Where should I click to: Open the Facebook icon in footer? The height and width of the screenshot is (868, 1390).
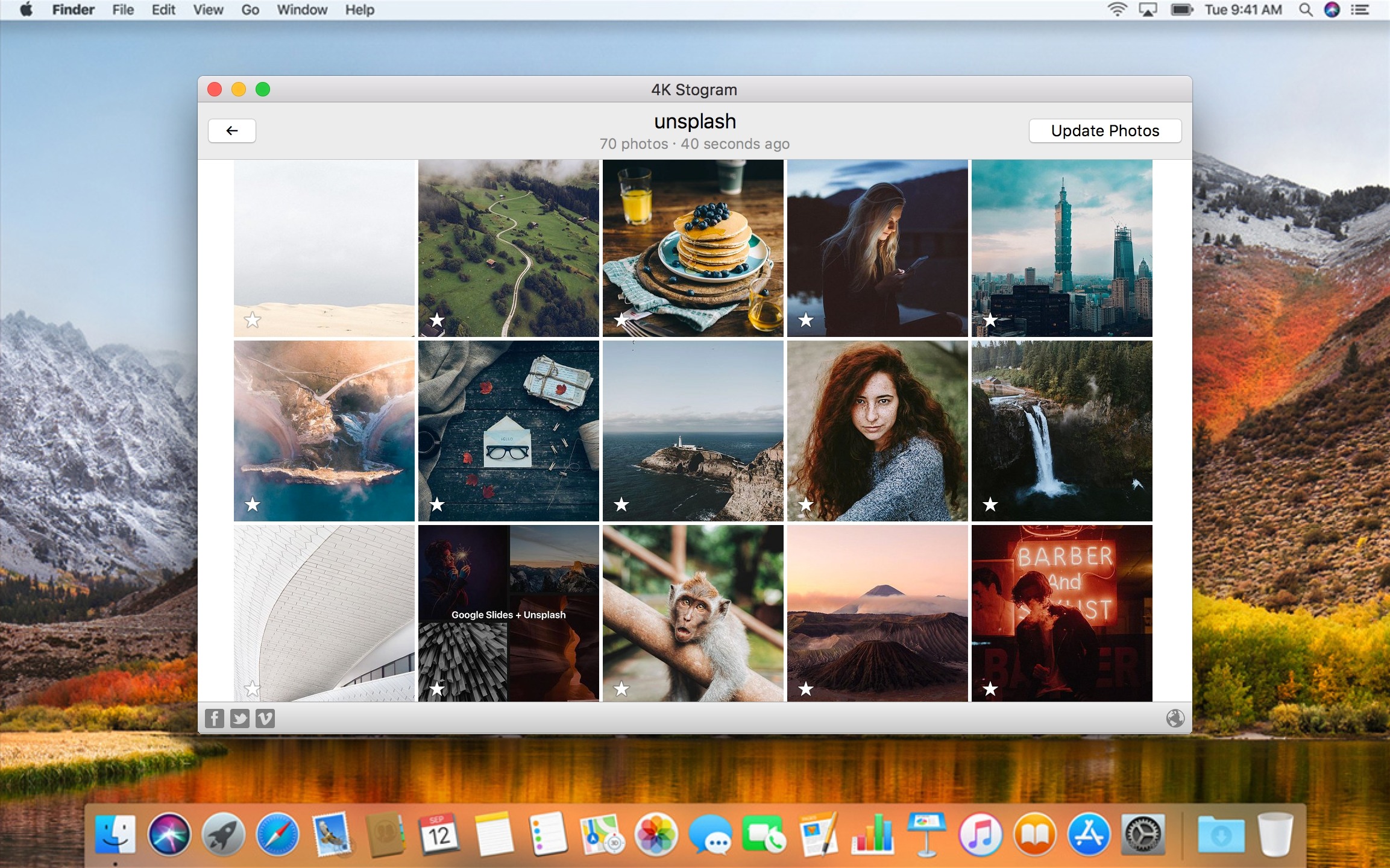coord(215,718)
